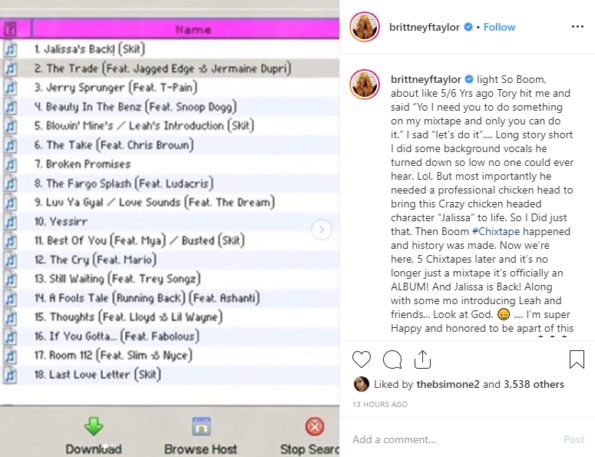Click the Browse Host icon

pyautogui.click(x=201, y=426)
